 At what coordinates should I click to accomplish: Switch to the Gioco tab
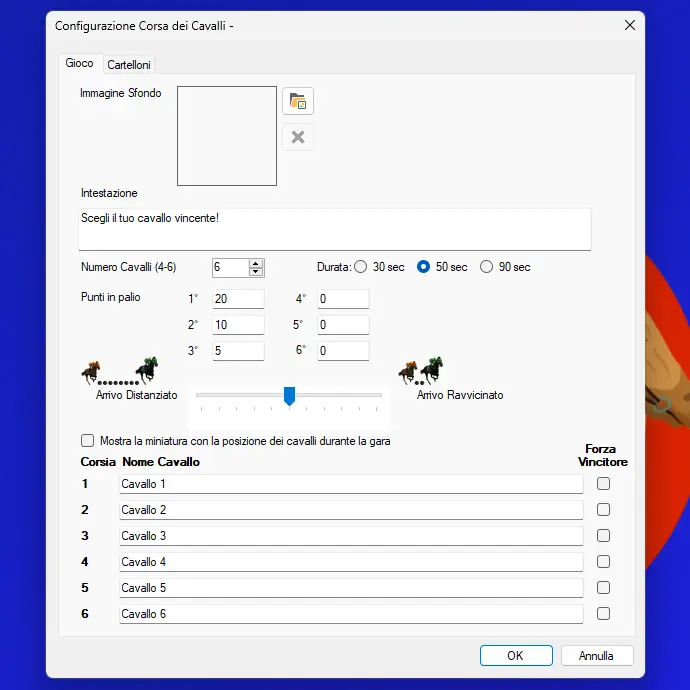tap(79, 63)
